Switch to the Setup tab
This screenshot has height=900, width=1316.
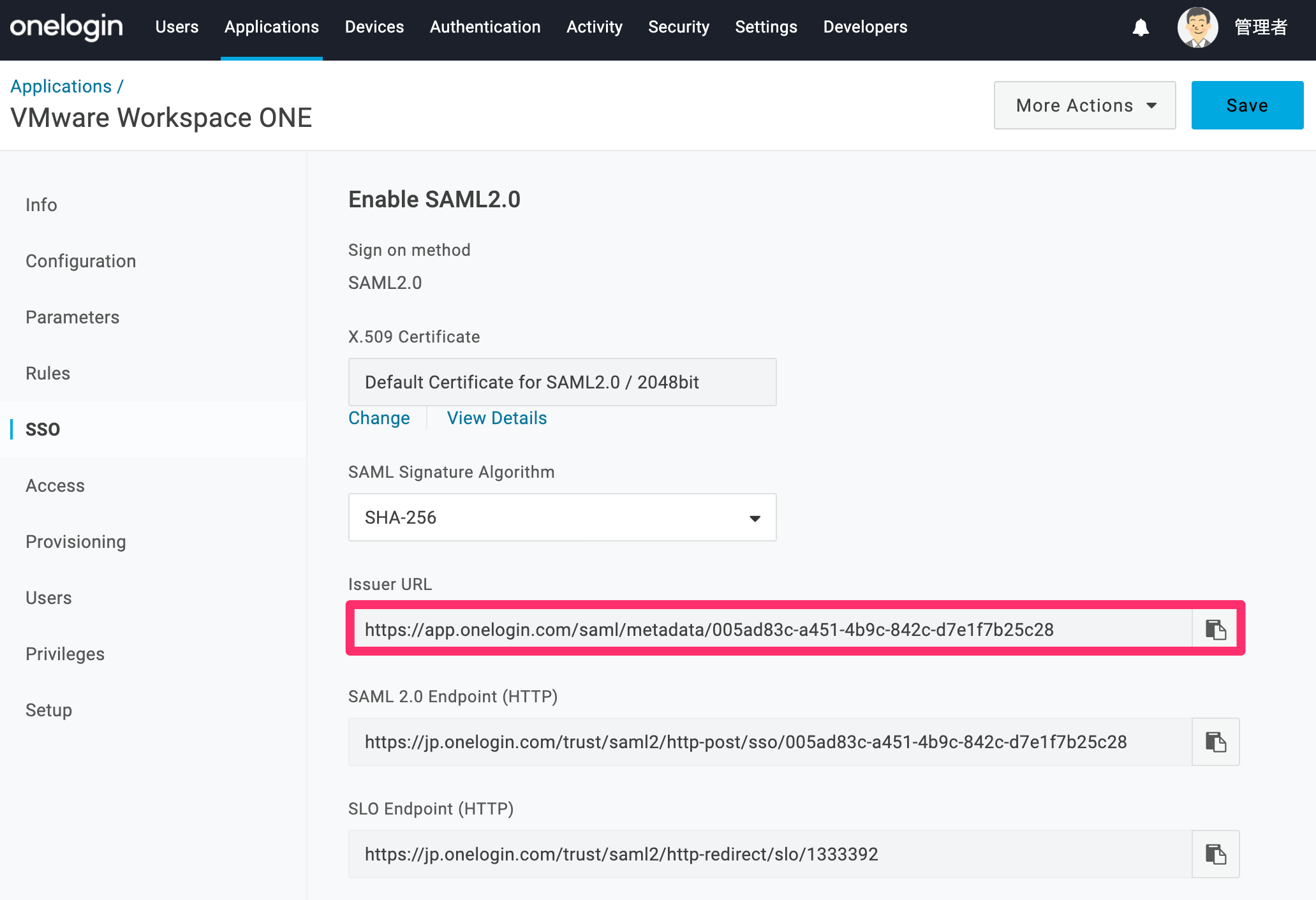pyautogui.click(x=49, y=710)
